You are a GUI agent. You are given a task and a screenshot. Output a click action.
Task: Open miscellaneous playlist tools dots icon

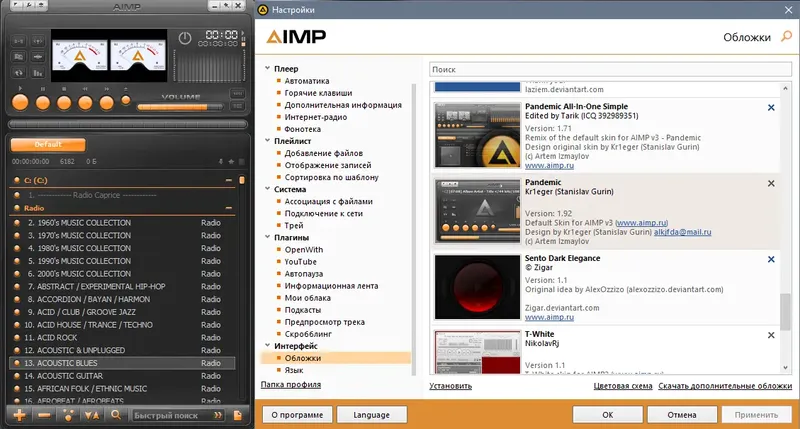pyautogui.click(x=68, y=415)
